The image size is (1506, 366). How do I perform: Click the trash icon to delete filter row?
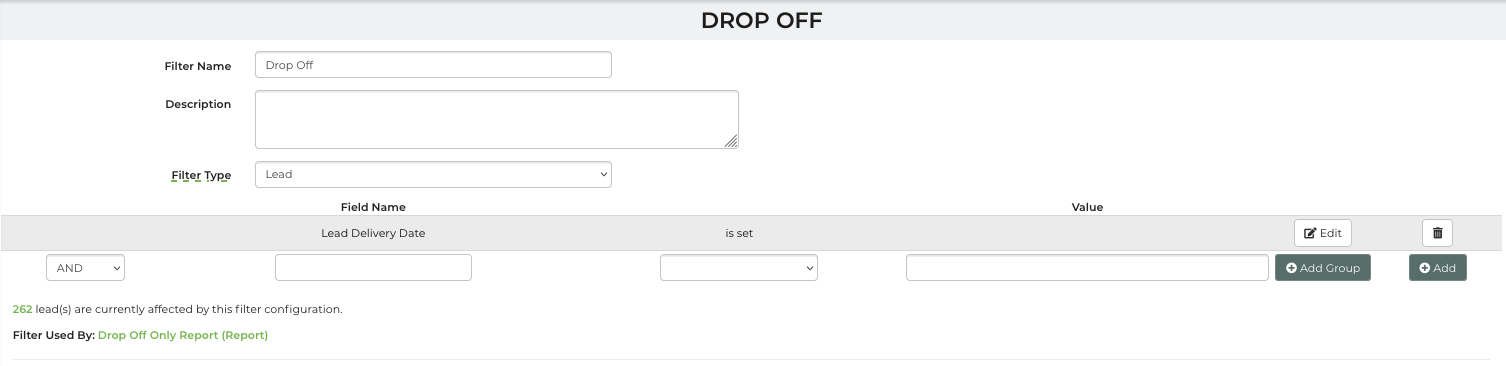click(1437, 233)
